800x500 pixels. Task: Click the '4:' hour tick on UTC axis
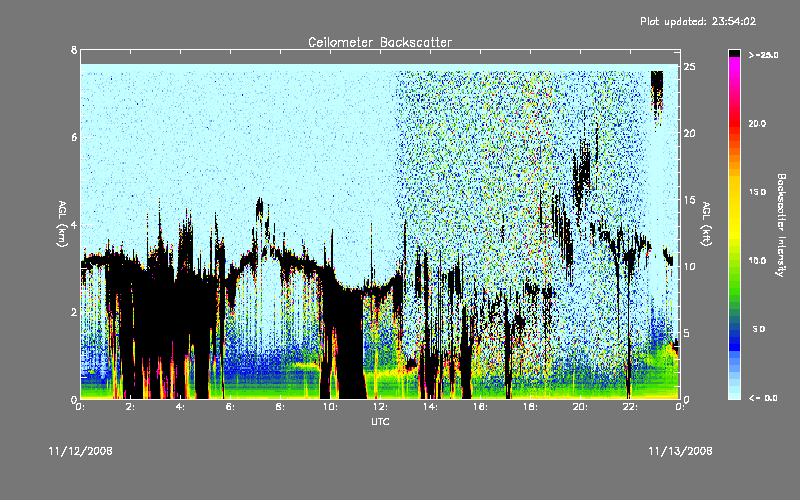(180, 407)
